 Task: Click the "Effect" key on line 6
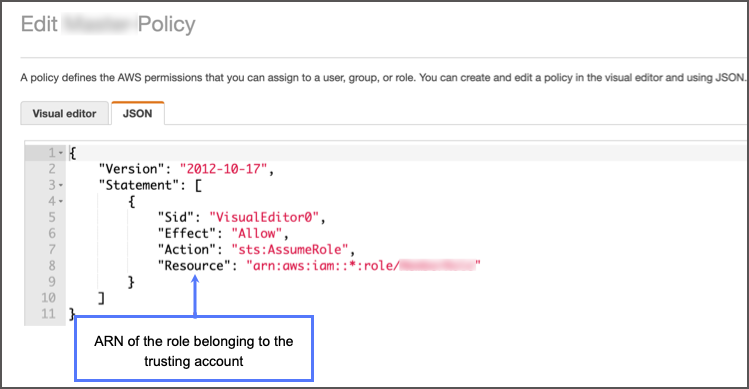click(x=187, y=234)
